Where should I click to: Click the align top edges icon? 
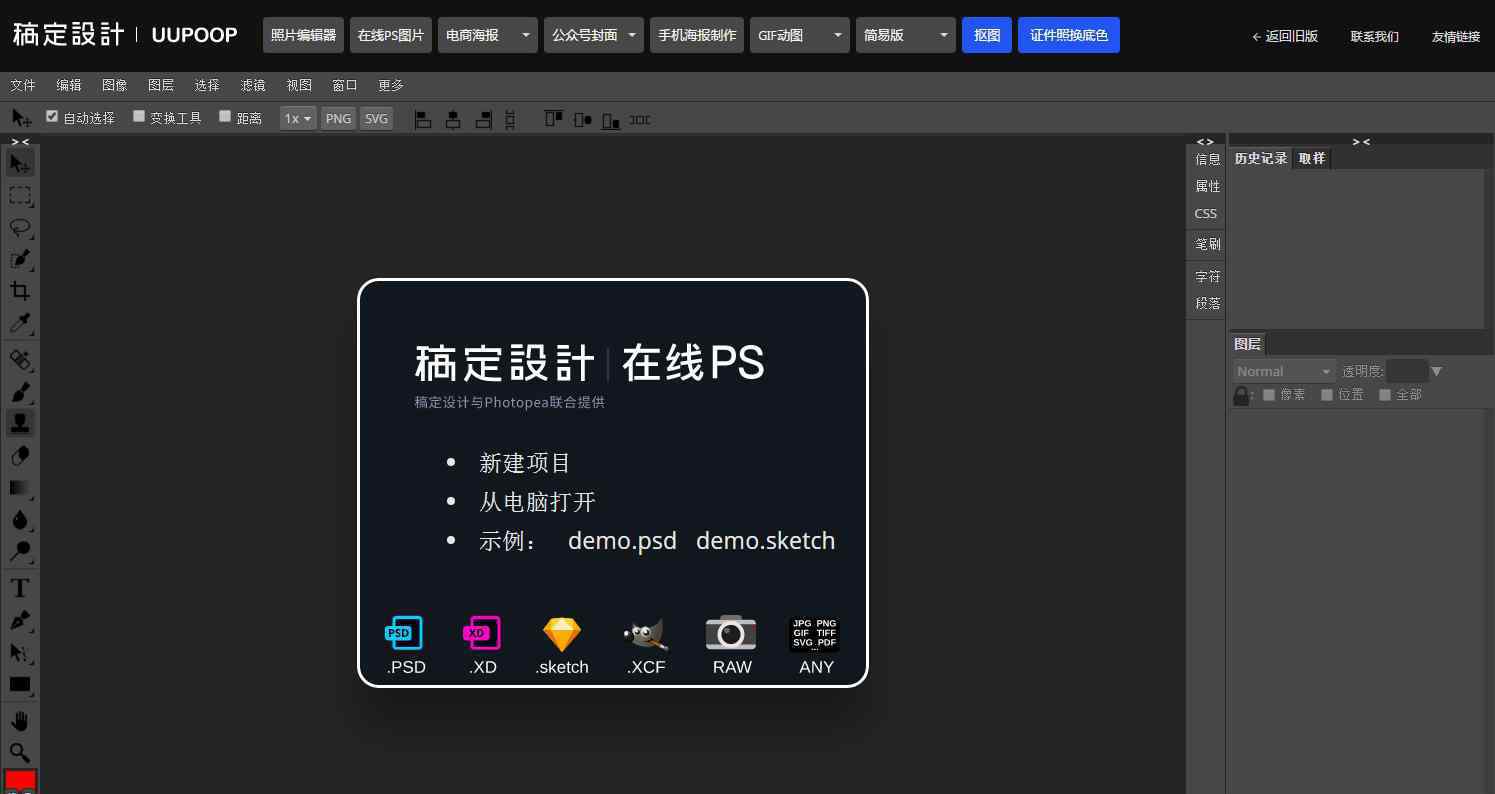tap(553, 119)
